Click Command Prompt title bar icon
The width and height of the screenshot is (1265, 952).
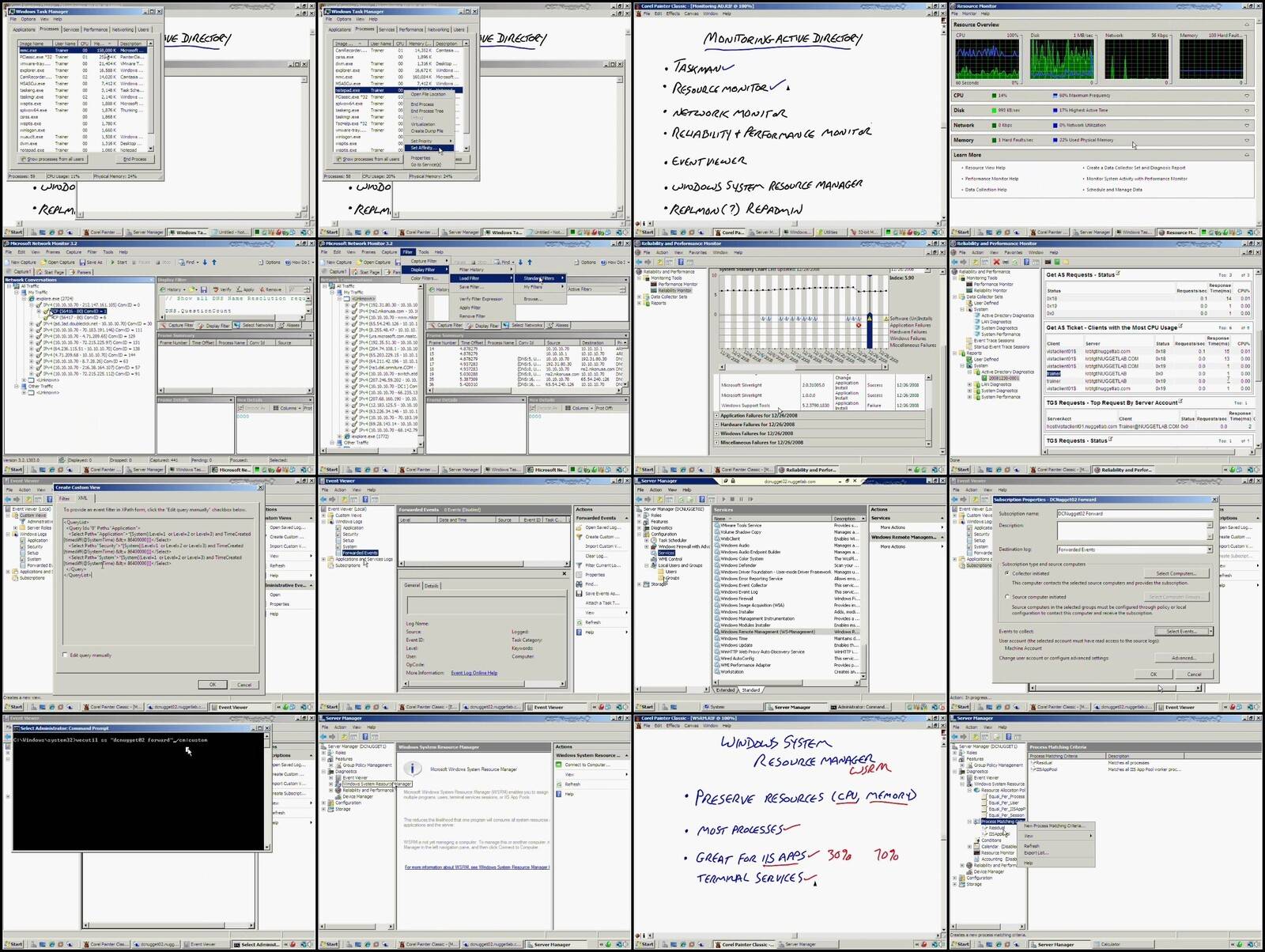[16, 728]
